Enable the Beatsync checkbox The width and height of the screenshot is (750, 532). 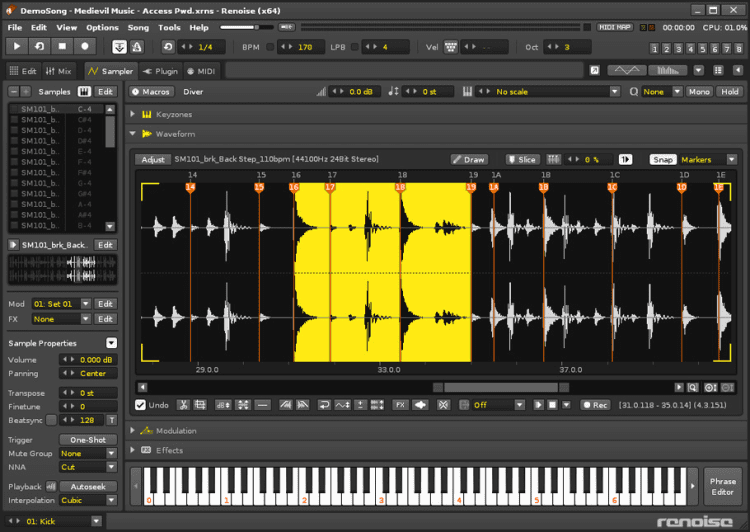click(x=51, y=420)
